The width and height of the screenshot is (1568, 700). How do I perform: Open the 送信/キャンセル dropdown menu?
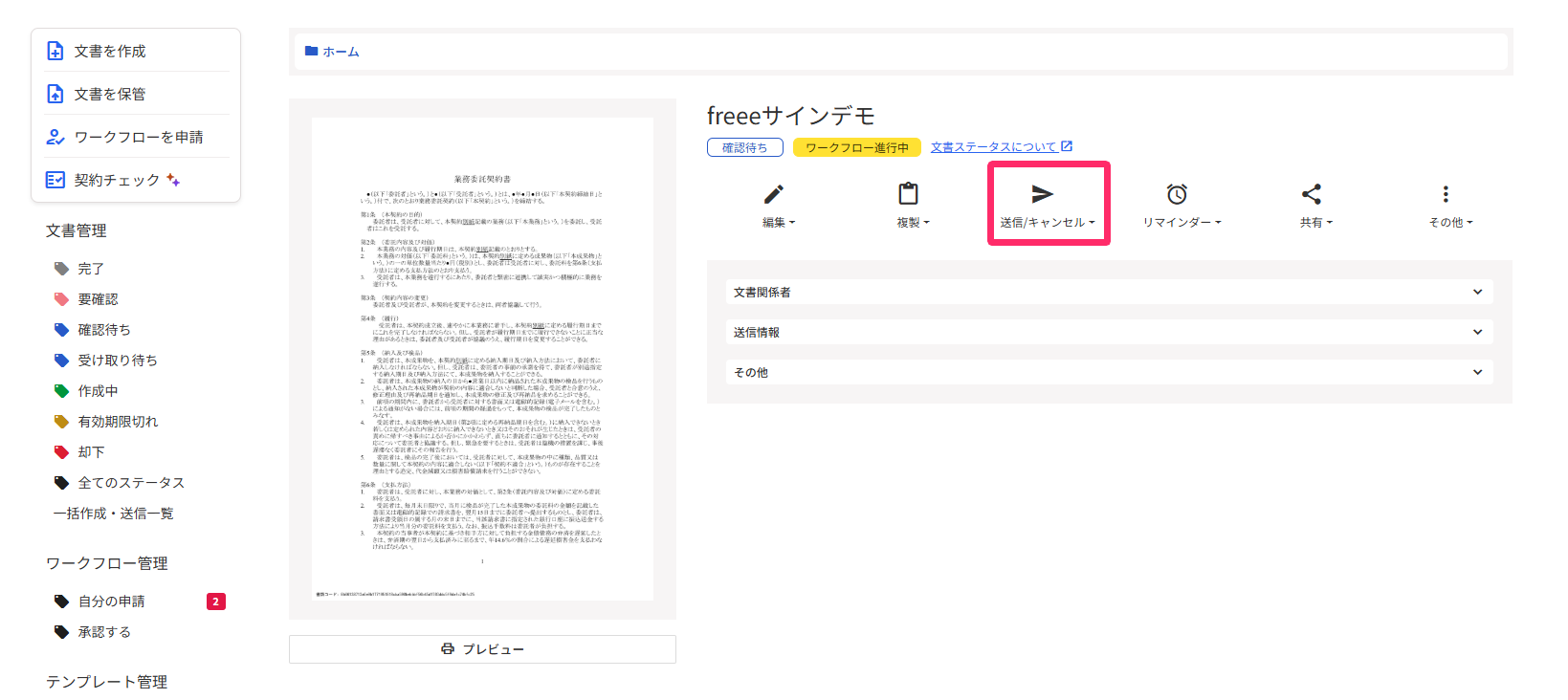(x=1048, y=223)
